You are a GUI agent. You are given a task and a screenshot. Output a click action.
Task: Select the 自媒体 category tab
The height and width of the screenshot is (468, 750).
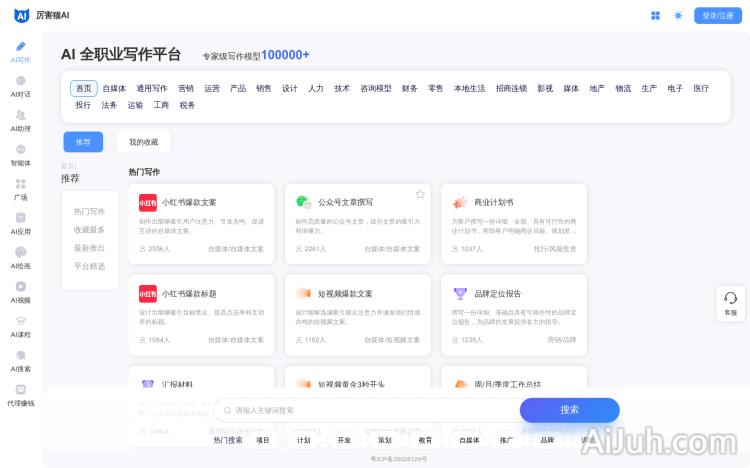(x=114, y=88)
